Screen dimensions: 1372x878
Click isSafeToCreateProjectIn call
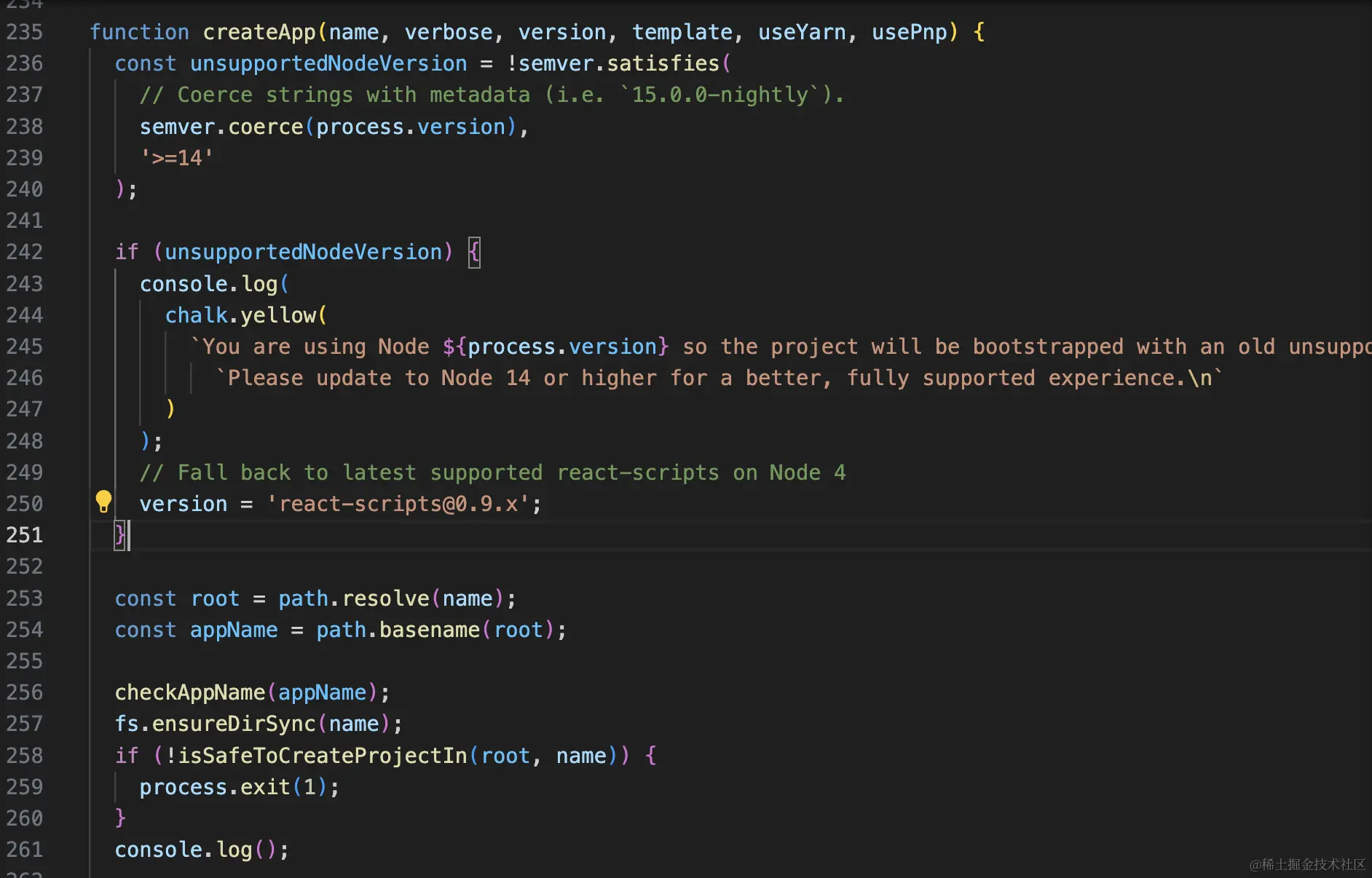pyautogui.click(x=323, y=756)
